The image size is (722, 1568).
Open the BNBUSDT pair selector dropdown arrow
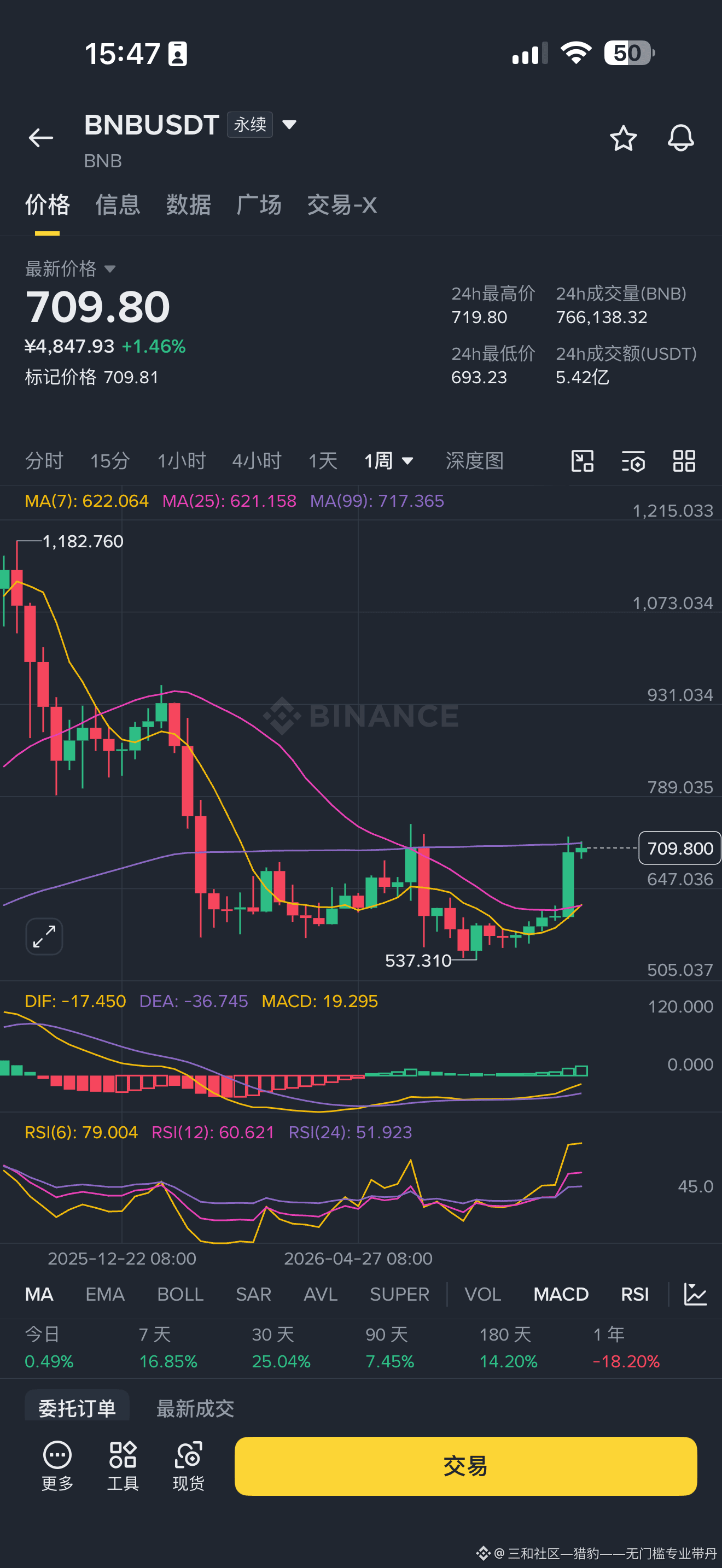289,125
